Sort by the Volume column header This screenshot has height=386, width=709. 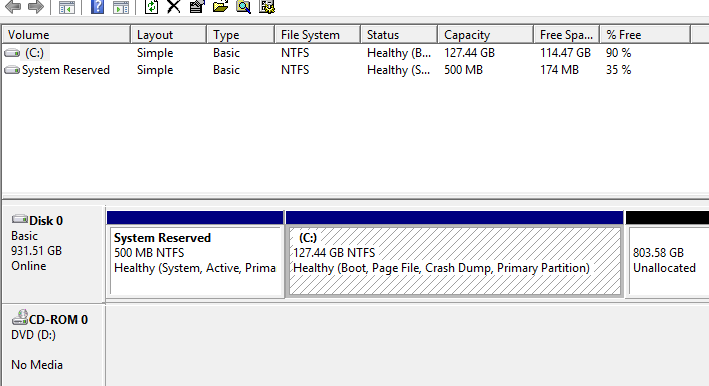66,35
